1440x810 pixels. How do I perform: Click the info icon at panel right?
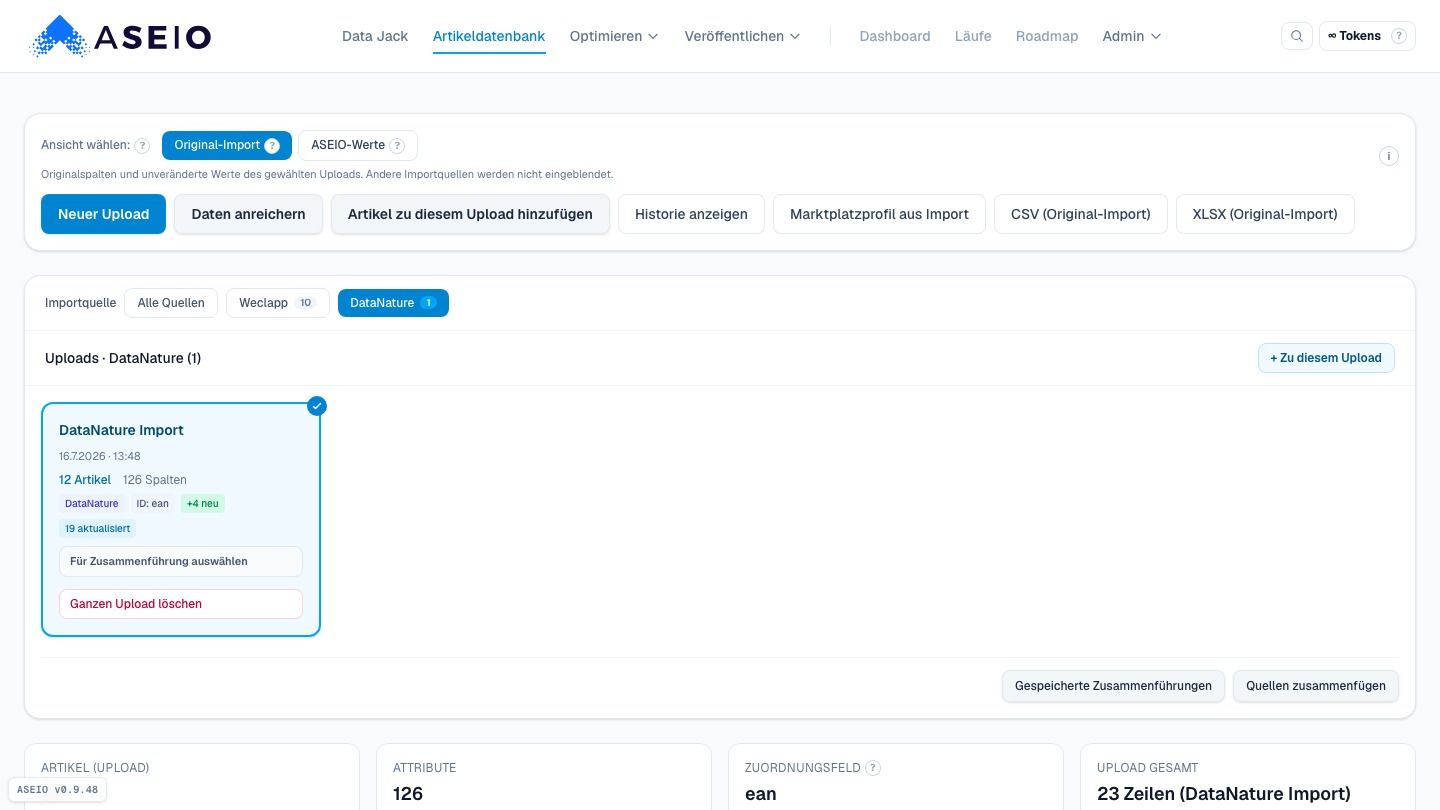pos(1389,156)
